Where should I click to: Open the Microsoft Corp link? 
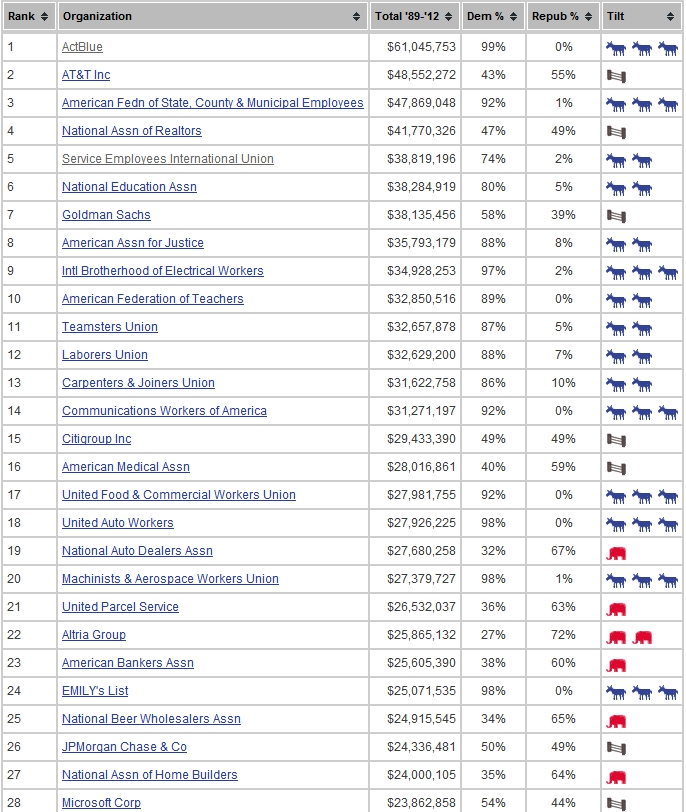(x=101, y=802)
